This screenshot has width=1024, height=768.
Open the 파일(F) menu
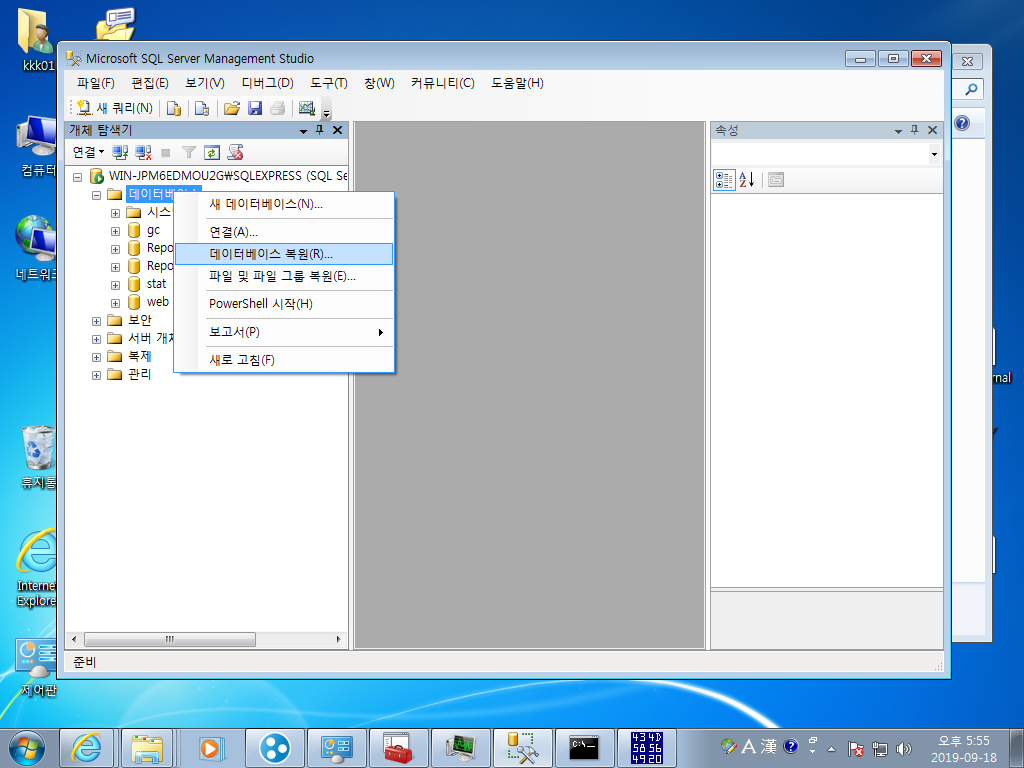(95, 83)
